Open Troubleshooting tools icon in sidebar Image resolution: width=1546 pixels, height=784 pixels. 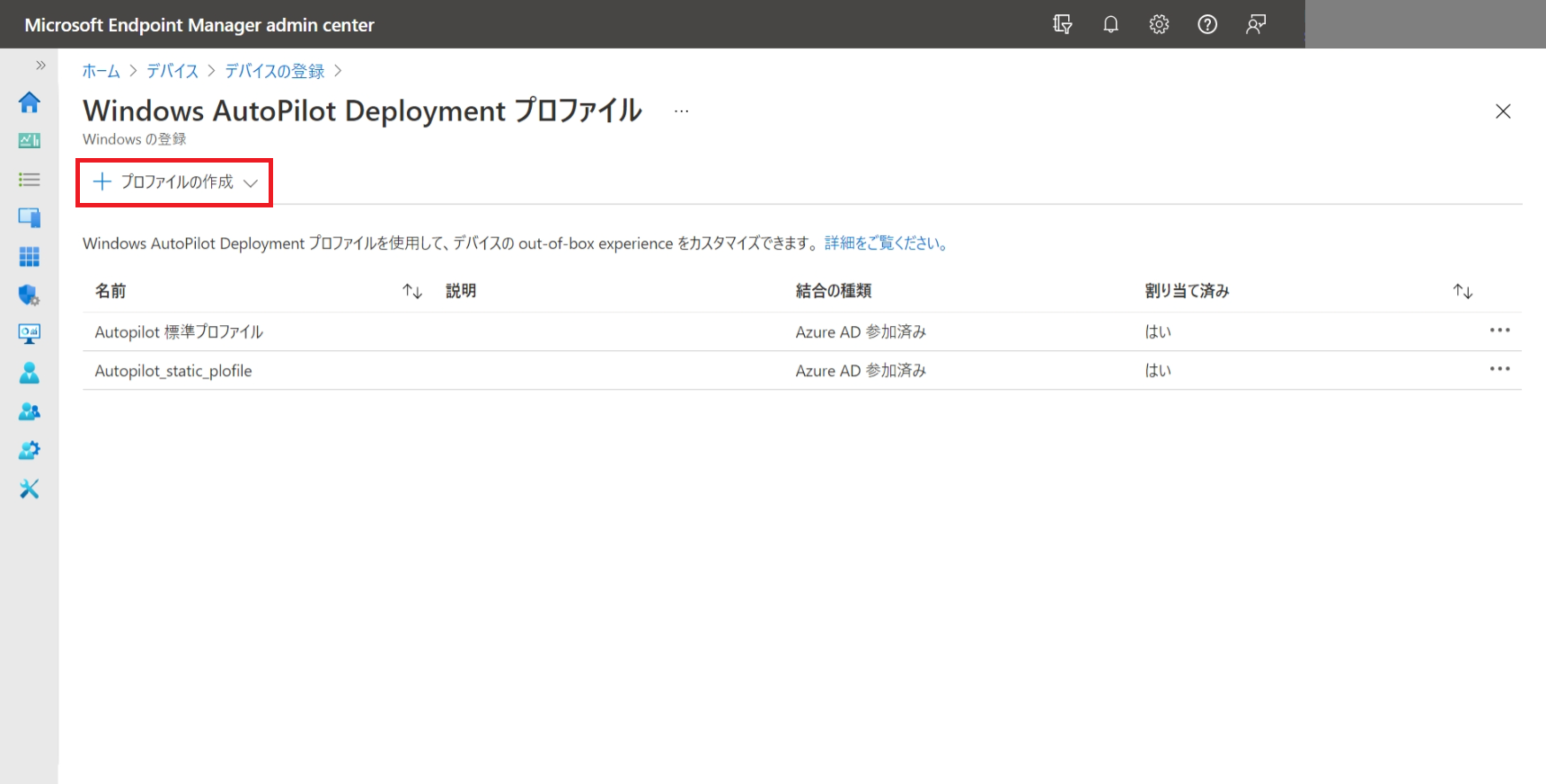[x=29, y=489]
